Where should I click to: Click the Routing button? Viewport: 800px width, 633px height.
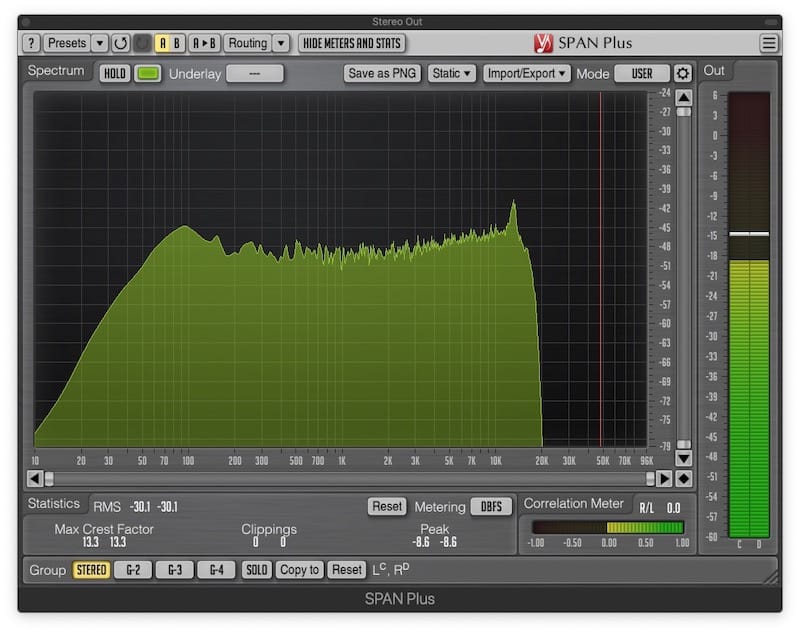tap(248, 43)
